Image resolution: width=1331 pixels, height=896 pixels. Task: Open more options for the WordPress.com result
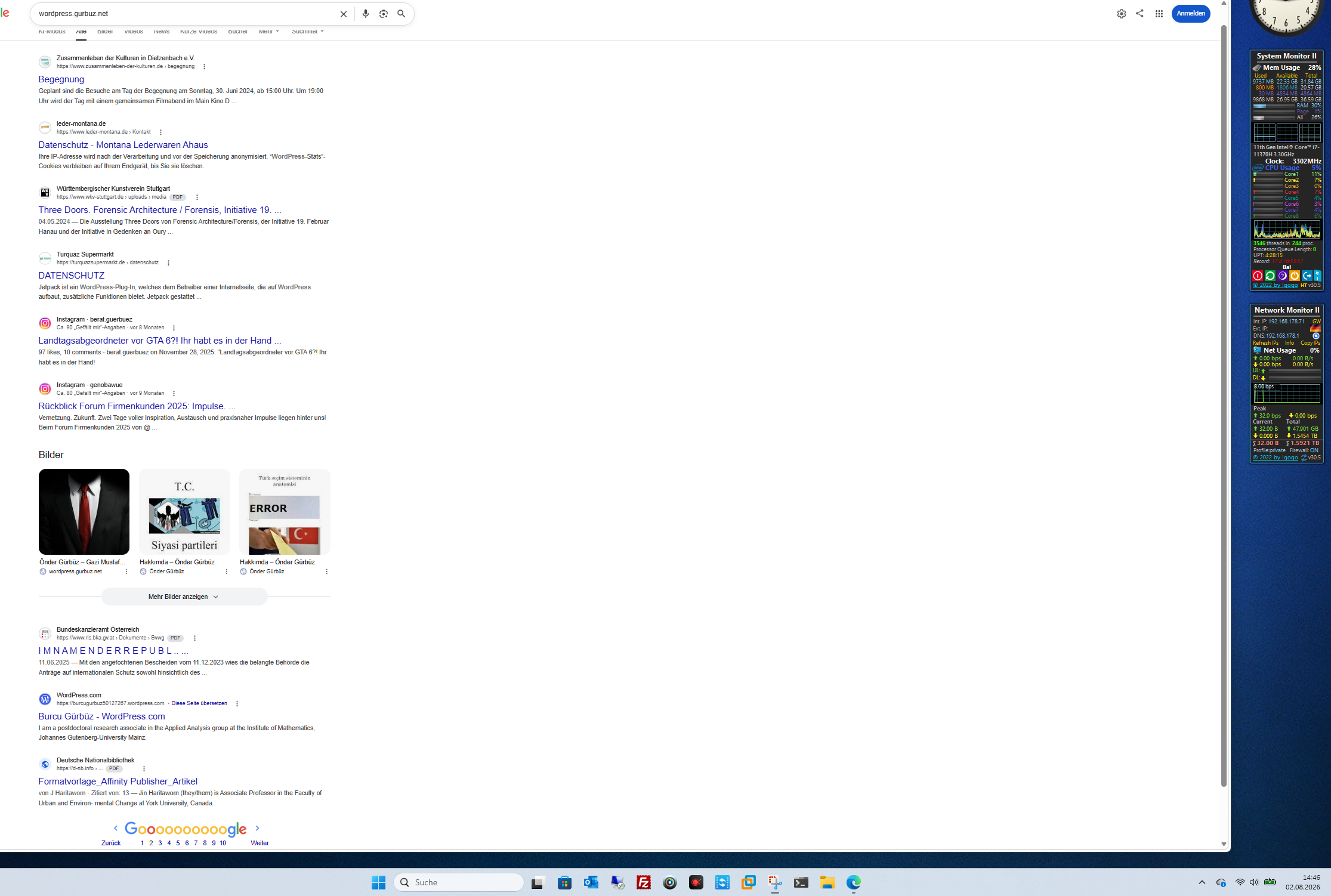237,704
